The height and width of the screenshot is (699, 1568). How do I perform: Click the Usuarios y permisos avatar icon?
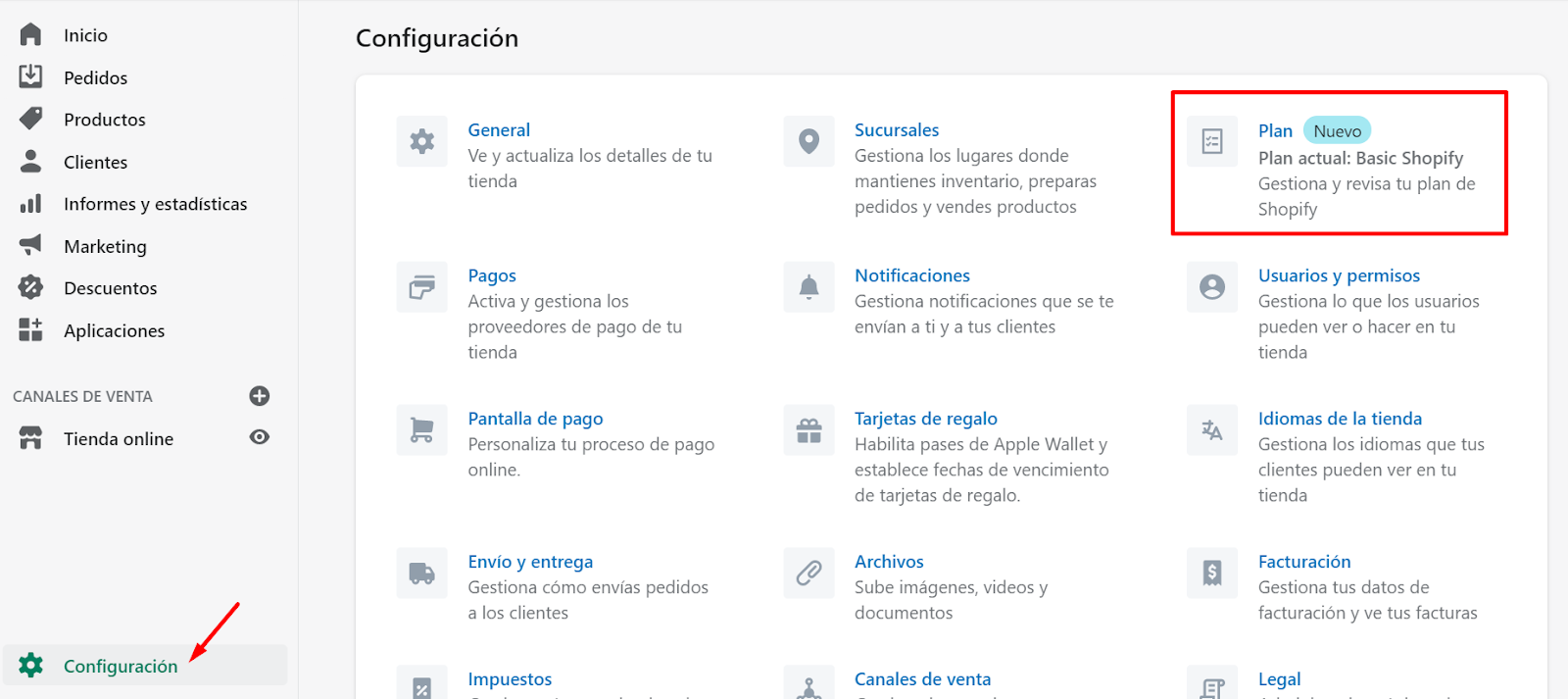[x=1212, y=287]
